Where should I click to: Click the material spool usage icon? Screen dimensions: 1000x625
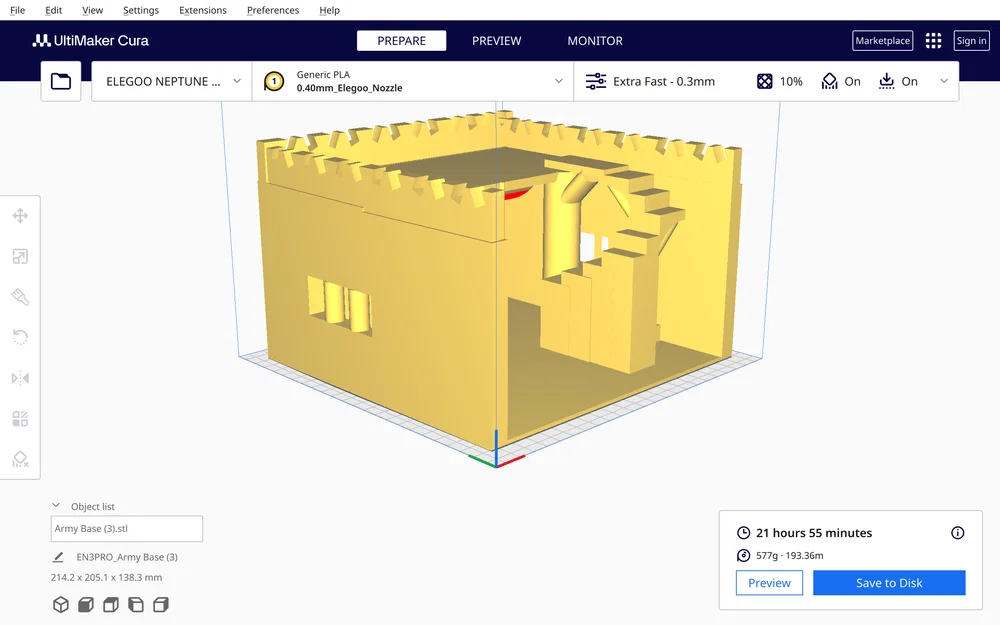click(744, 555)
